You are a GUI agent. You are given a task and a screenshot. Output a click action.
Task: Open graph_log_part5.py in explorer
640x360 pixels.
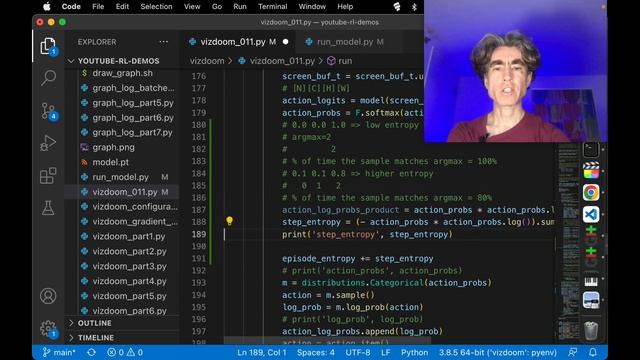coord(122,103)
